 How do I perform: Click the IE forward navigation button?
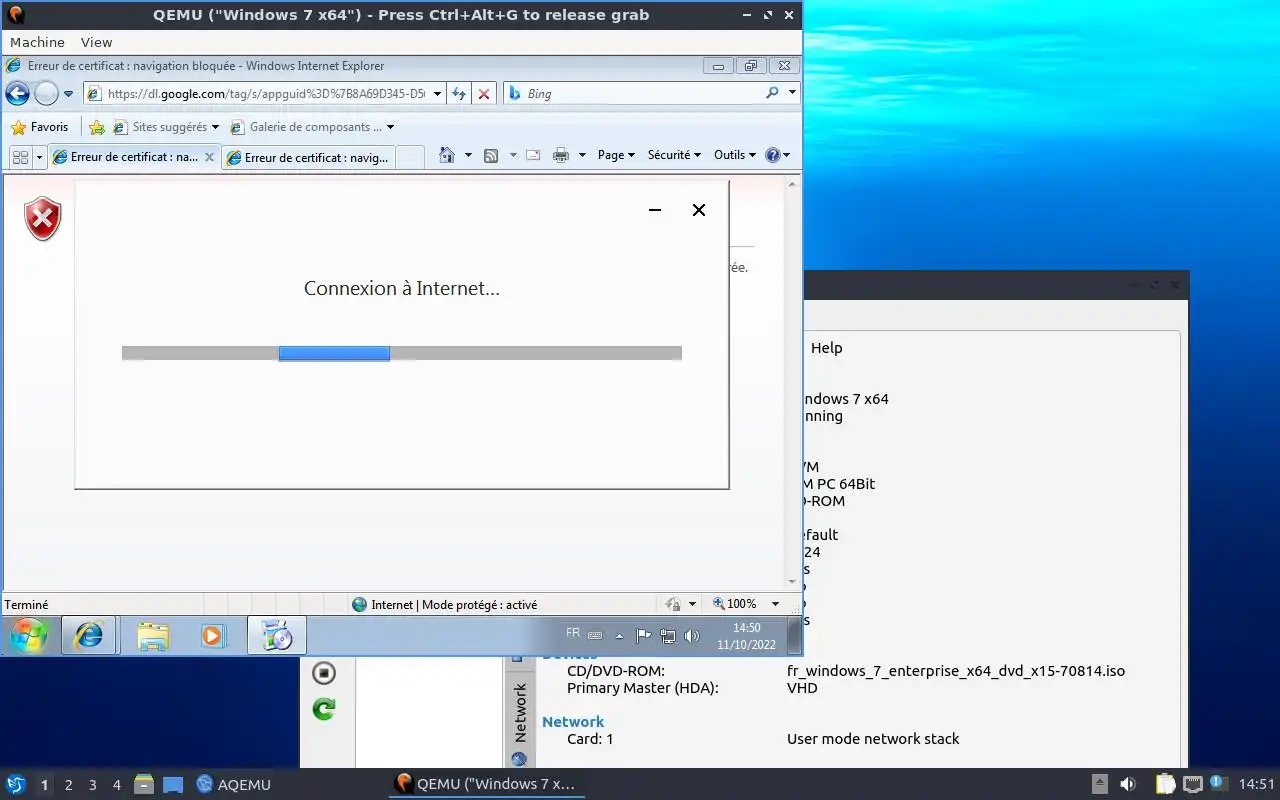(46, 93)
